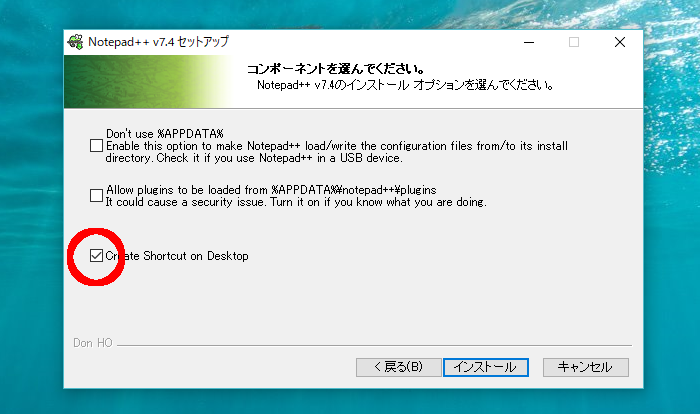This screenshot has height=414, width=700.
Task: Click the Notepad++ installer icon in title bar
Action: [75, 42]
